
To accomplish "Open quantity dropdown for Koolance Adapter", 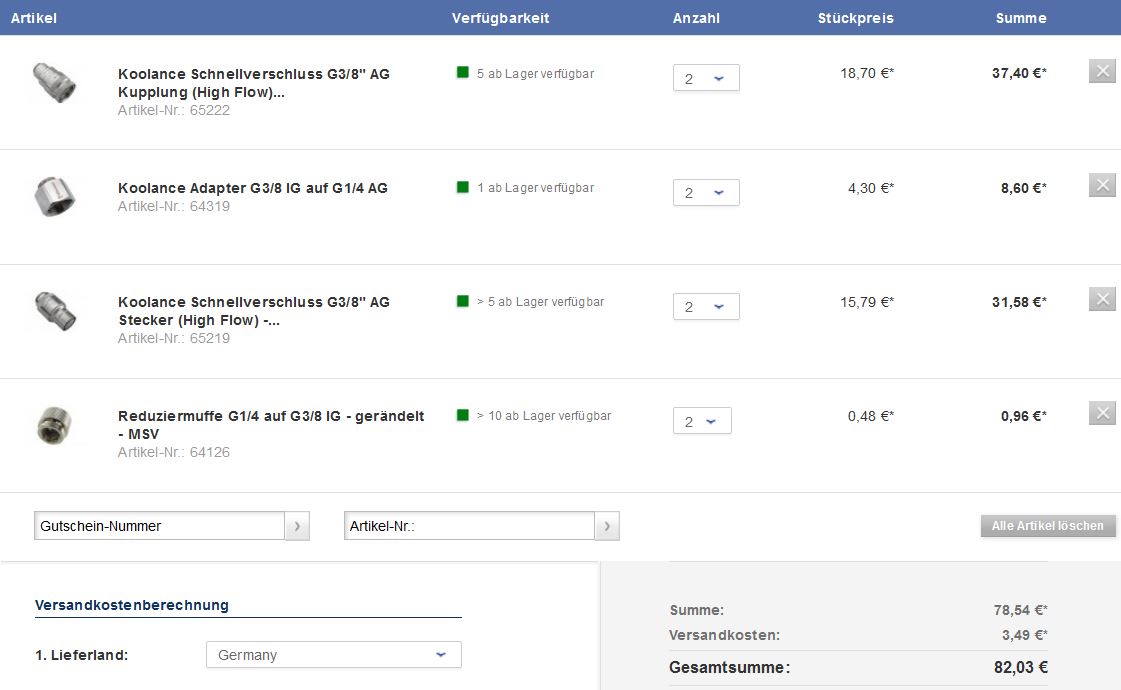I will click(706, 193).
